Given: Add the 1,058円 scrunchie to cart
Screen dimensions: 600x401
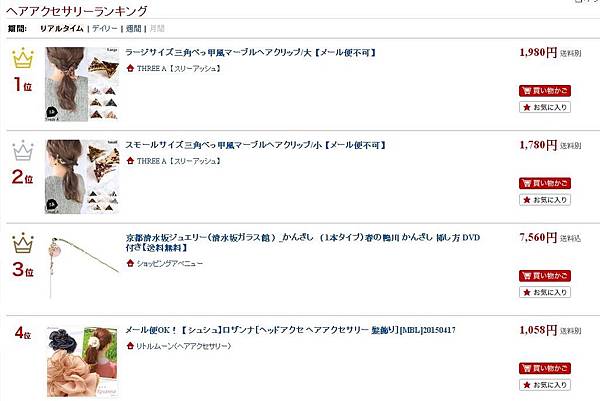Looking at the screenshot, I should click(545, 368).
